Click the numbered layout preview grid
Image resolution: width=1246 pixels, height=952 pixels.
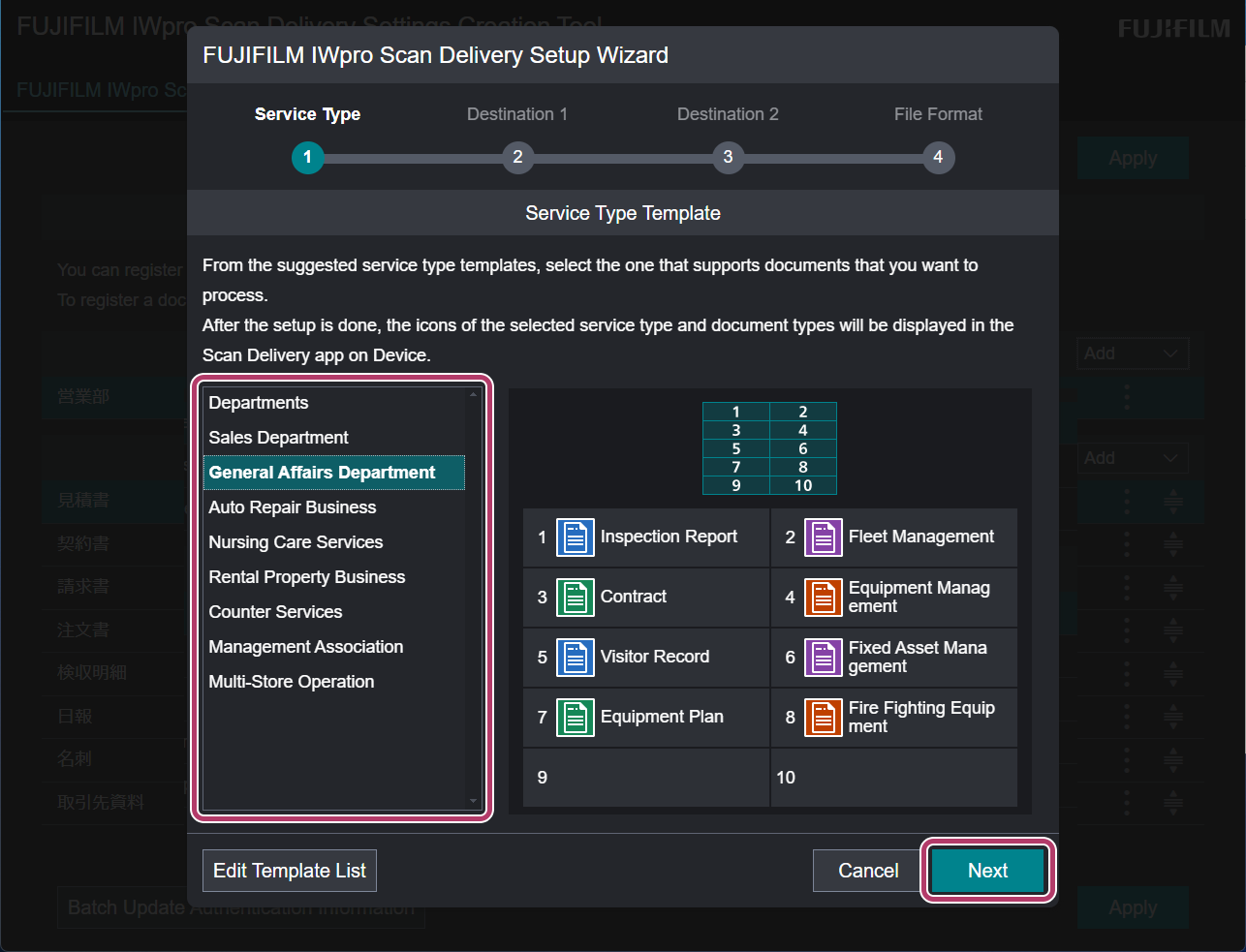pyautogui.click(x=769, y=448)
